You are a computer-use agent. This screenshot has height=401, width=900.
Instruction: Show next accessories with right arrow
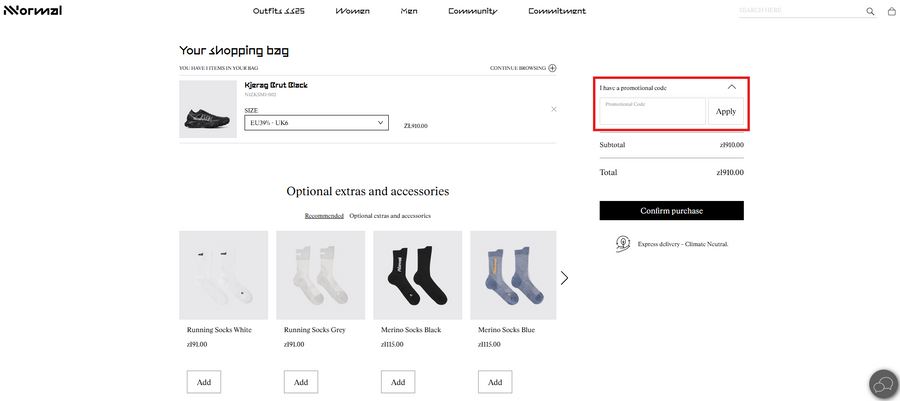(564, 278)
